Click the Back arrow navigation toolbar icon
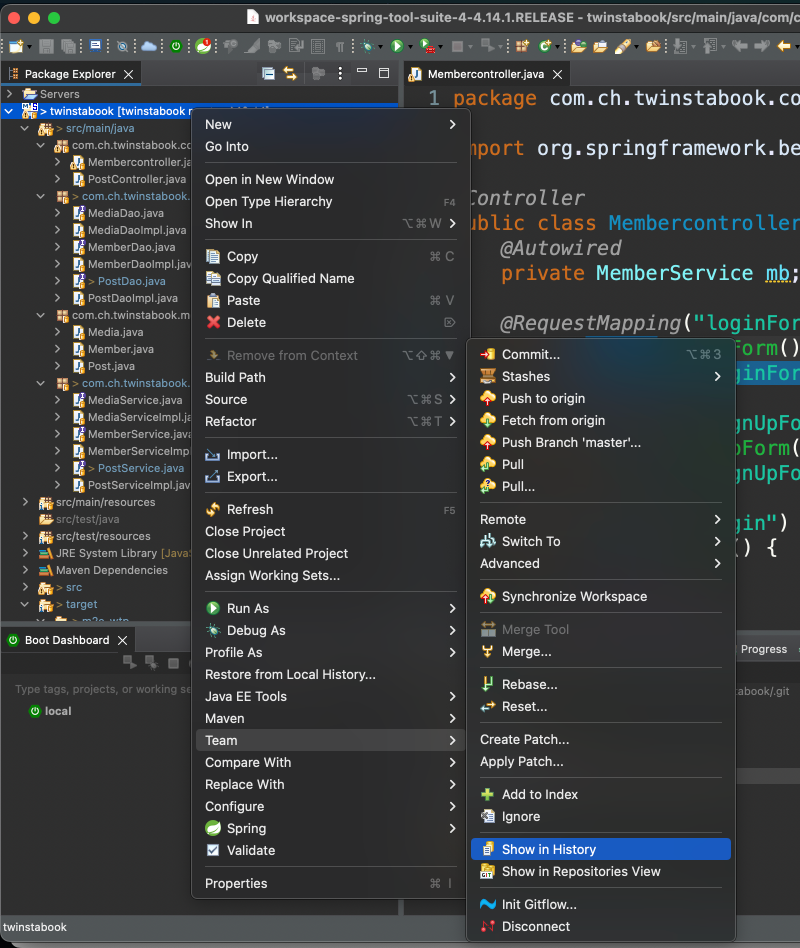 click(784, 46)
